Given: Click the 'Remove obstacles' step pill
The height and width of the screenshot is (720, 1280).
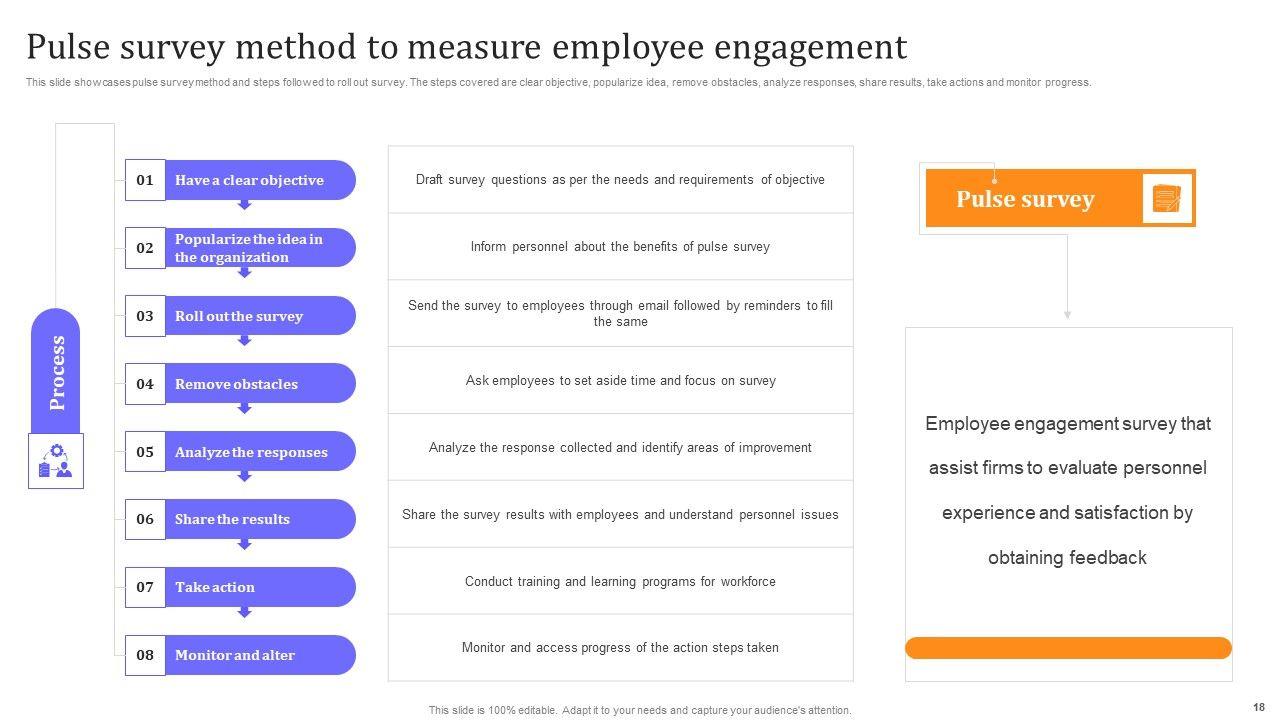Looking at the screenshot, I should coord(258,384).
